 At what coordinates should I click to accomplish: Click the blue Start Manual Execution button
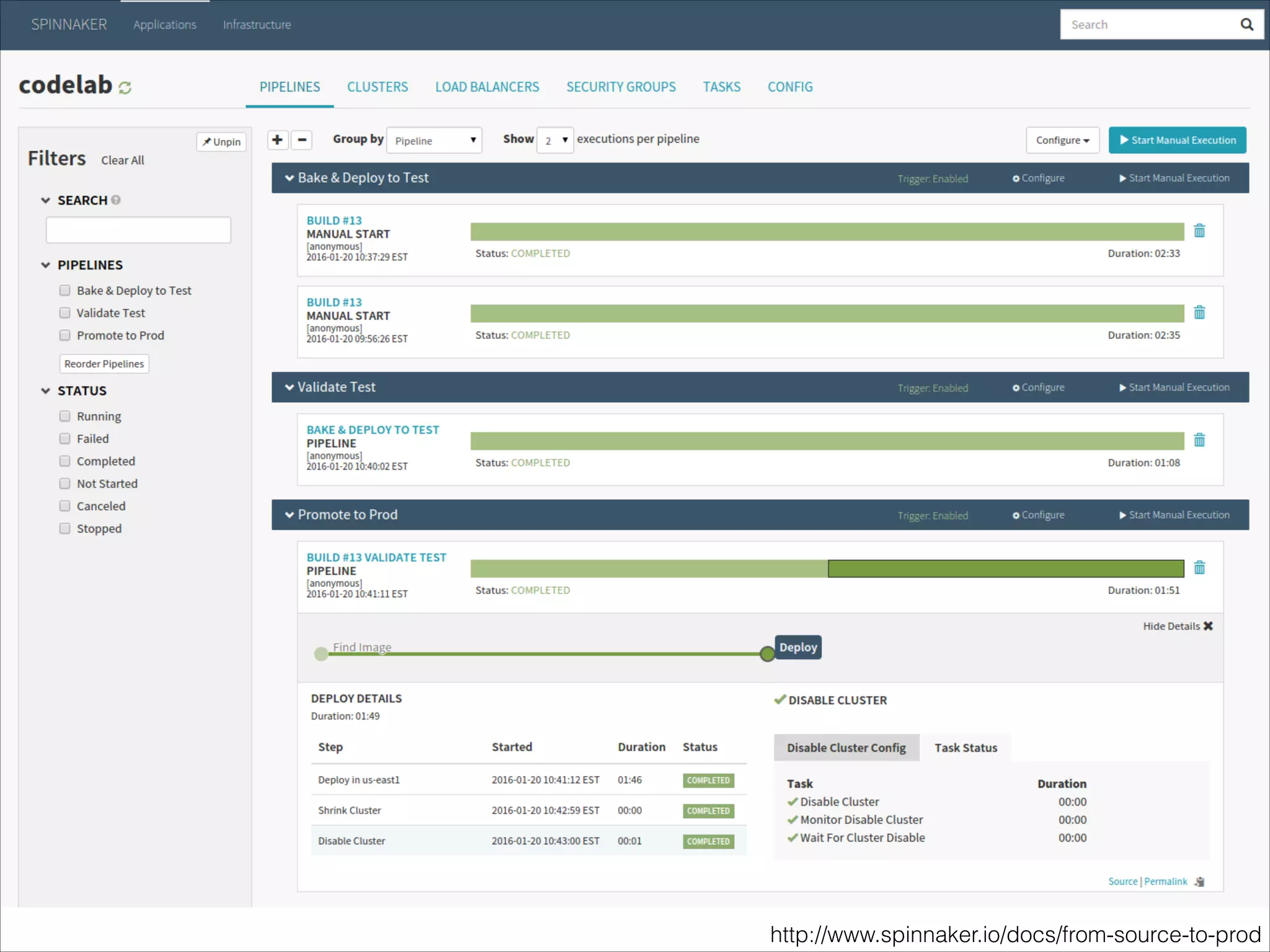(1177, 140)
